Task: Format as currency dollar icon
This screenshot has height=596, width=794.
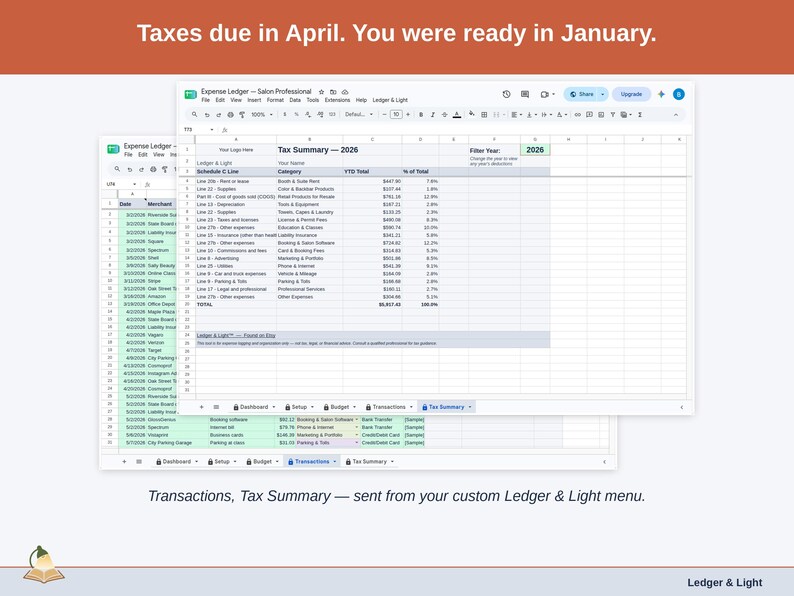Action: click(x=285, y=114)
